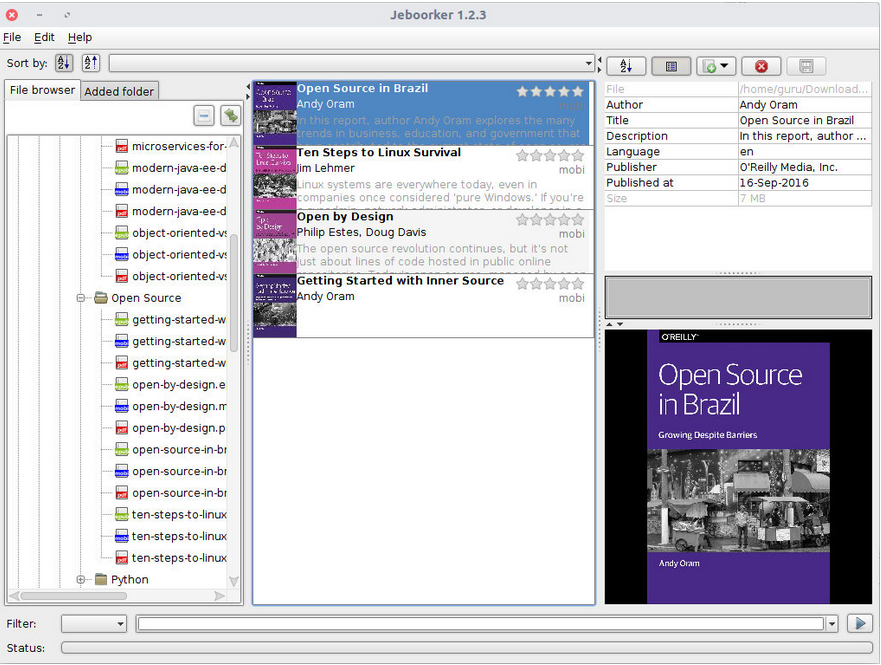Click the Publisher value O'Reilly Media, Inc.

(x=805, y=167)
